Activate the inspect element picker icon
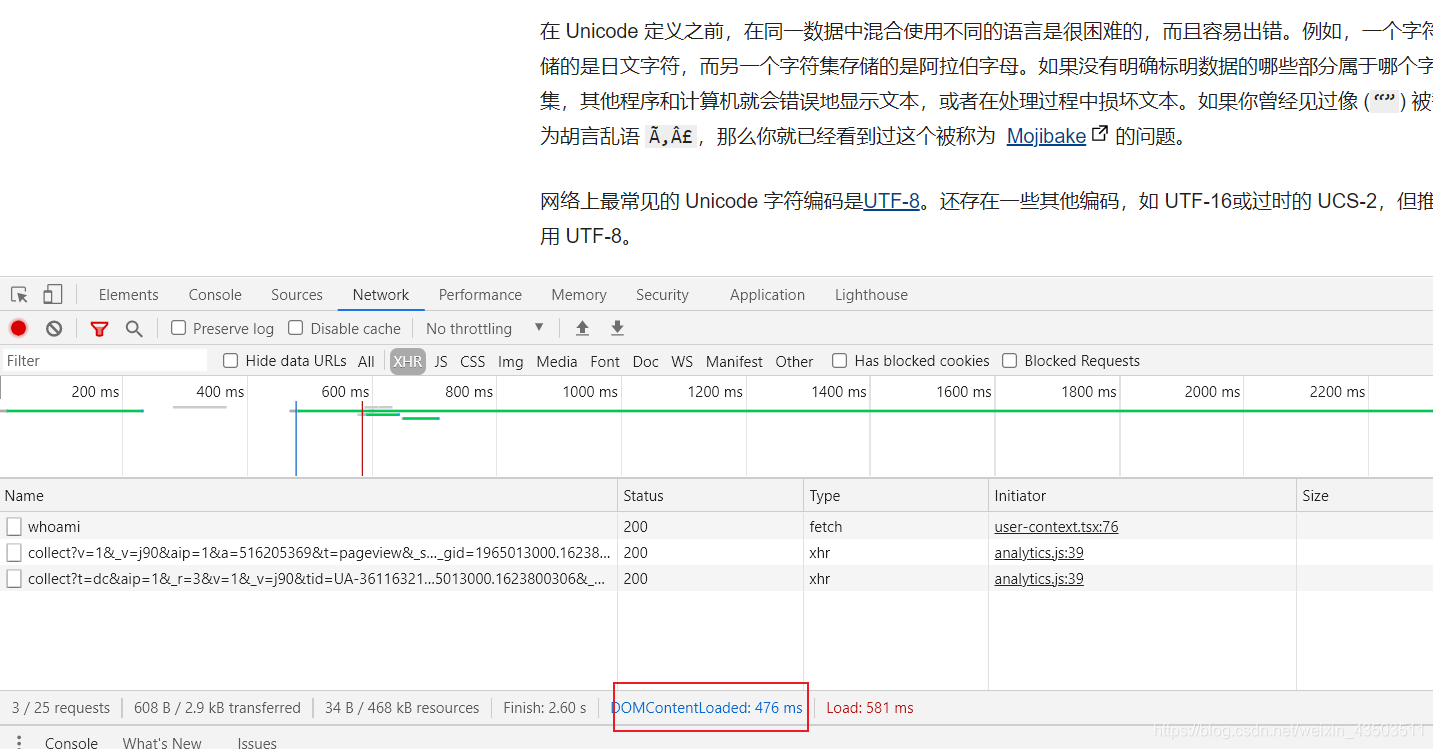The image size is (1433, 749). pyautogui.click(x=19, y=295)
